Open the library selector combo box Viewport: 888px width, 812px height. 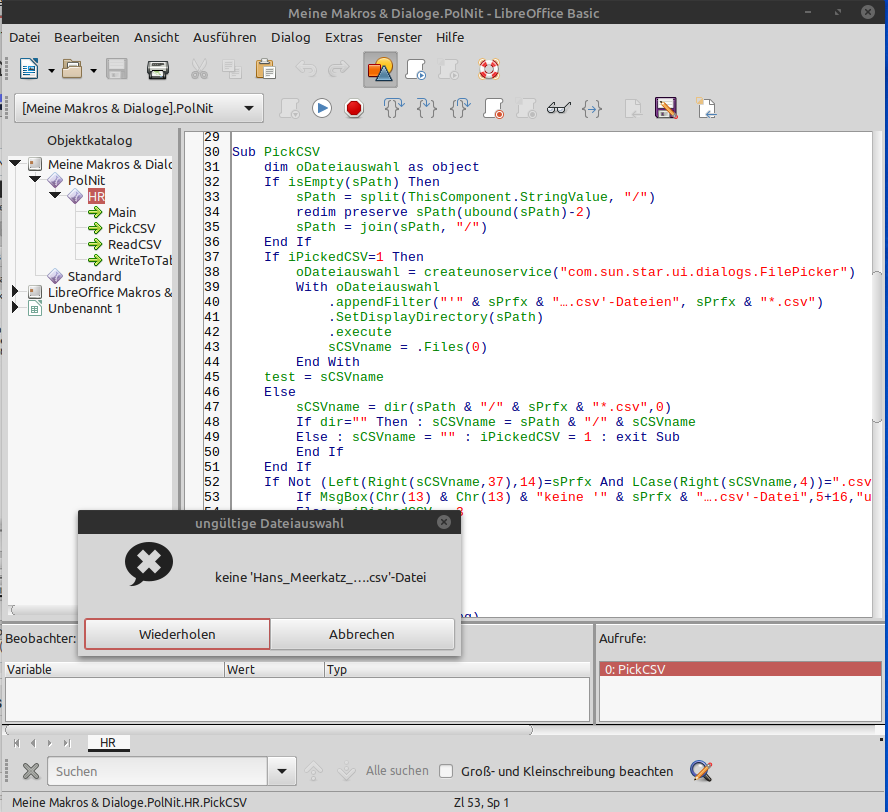(x=139, y=108)
